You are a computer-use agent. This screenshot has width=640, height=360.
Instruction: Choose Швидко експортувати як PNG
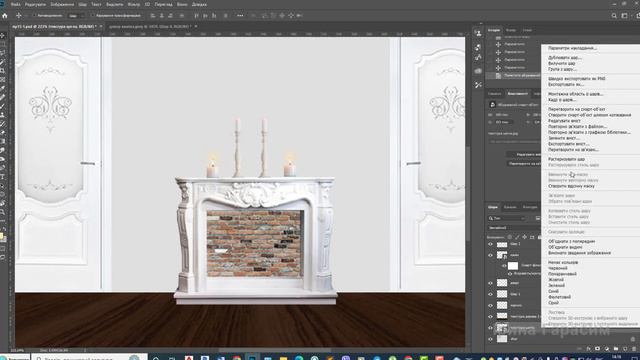tap(576, 79)
